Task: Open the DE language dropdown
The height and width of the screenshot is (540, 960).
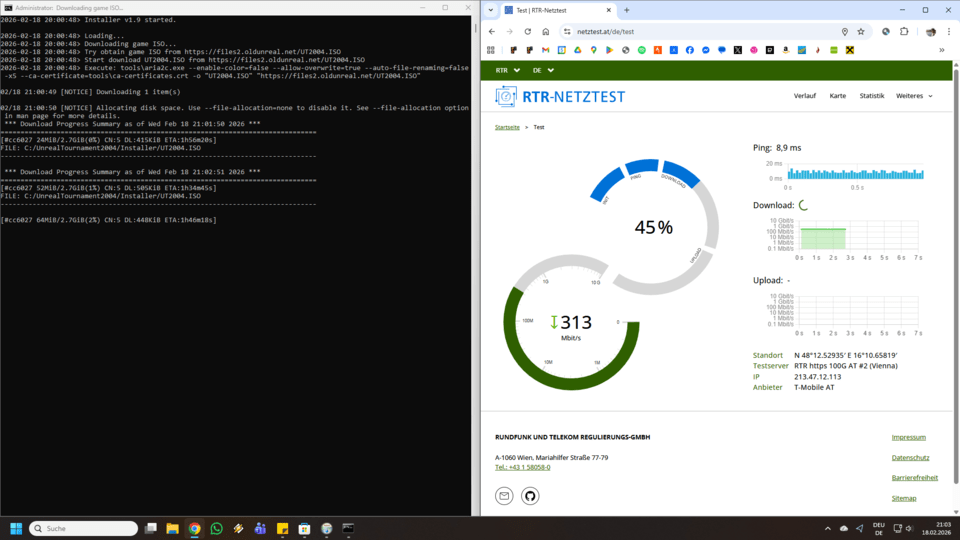Action: [543, 71]
